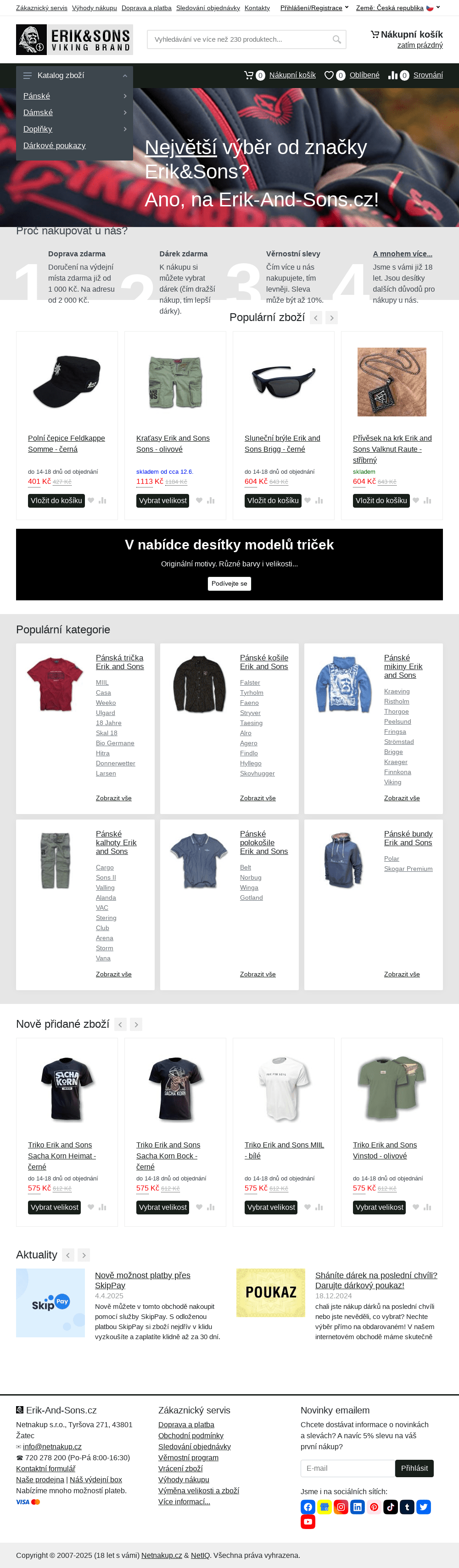Image resolution: width=459 pixels, height=1568 pixels.
Task: Show next Populární zboží items
Action: click(331, 318)
